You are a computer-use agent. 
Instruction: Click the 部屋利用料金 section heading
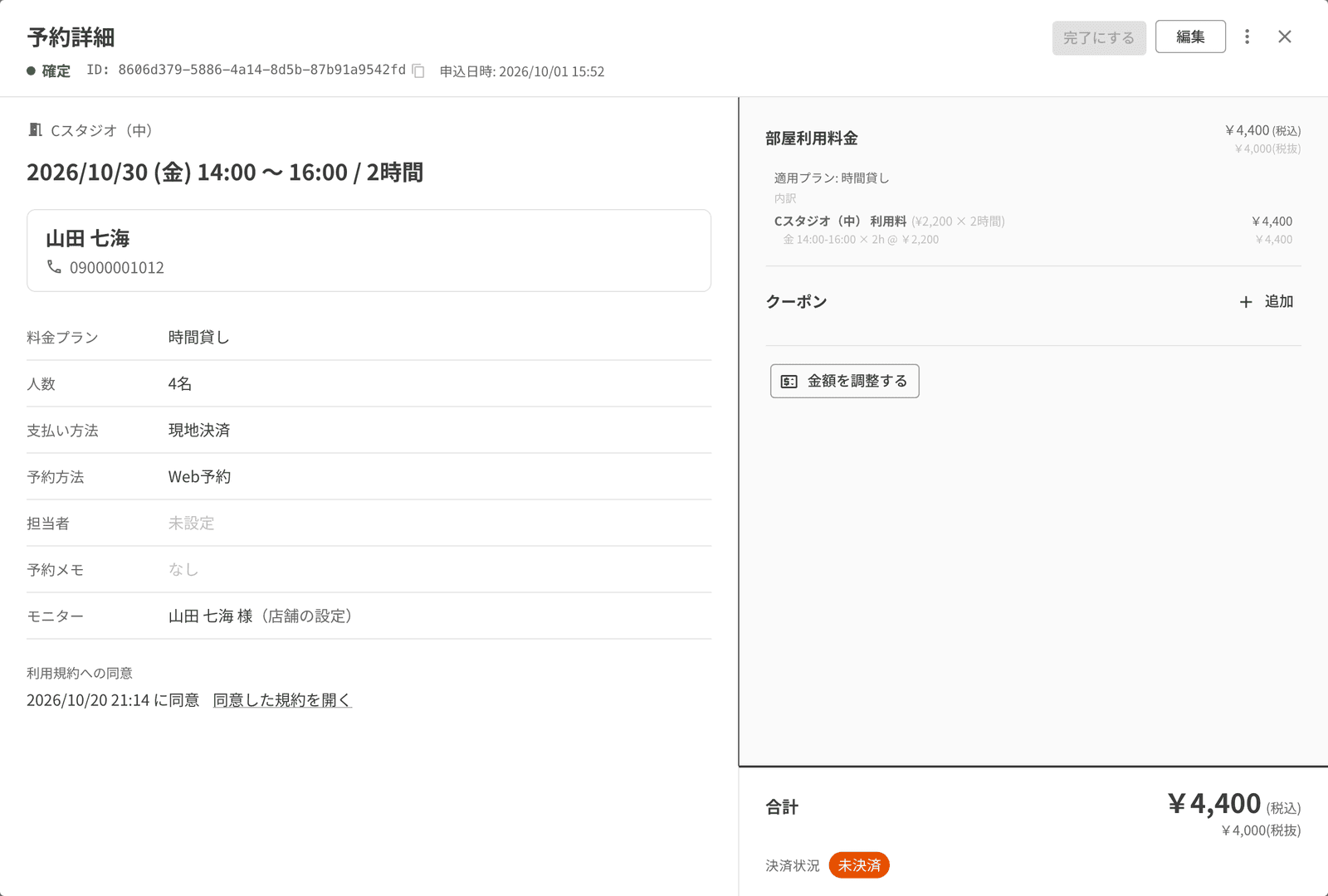click(x=812, y=139)
